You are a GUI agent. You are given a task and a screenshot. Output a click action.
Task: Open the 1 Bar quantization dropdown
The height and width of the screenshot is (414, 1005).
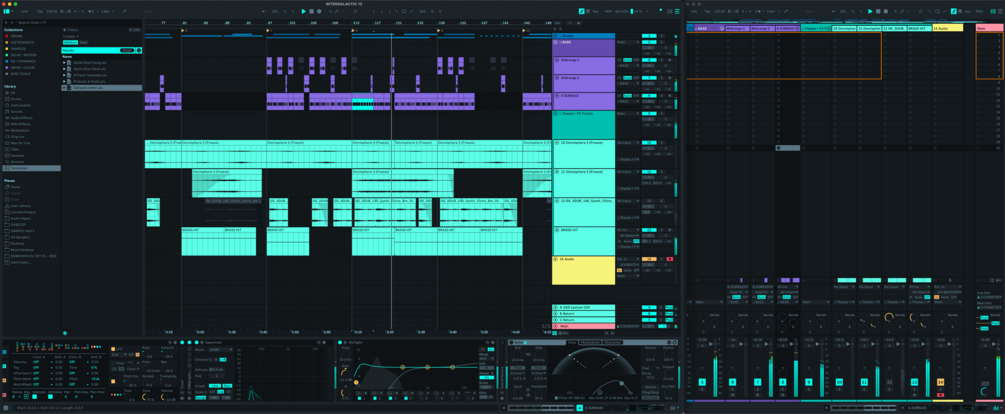(106, 11)
